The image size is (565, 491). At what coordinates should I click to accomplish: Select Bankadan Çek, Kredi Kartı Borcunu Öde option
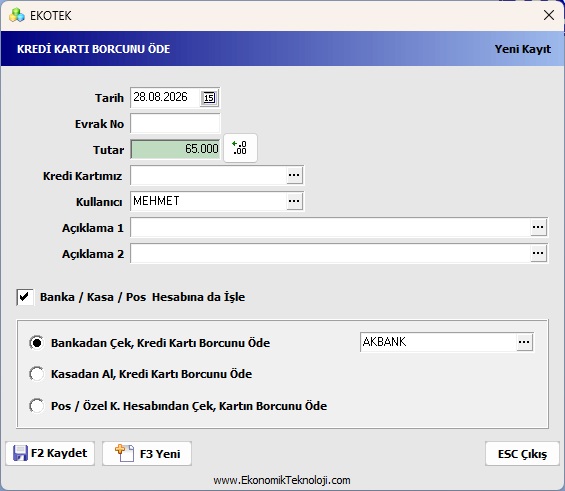click(37, 343)
